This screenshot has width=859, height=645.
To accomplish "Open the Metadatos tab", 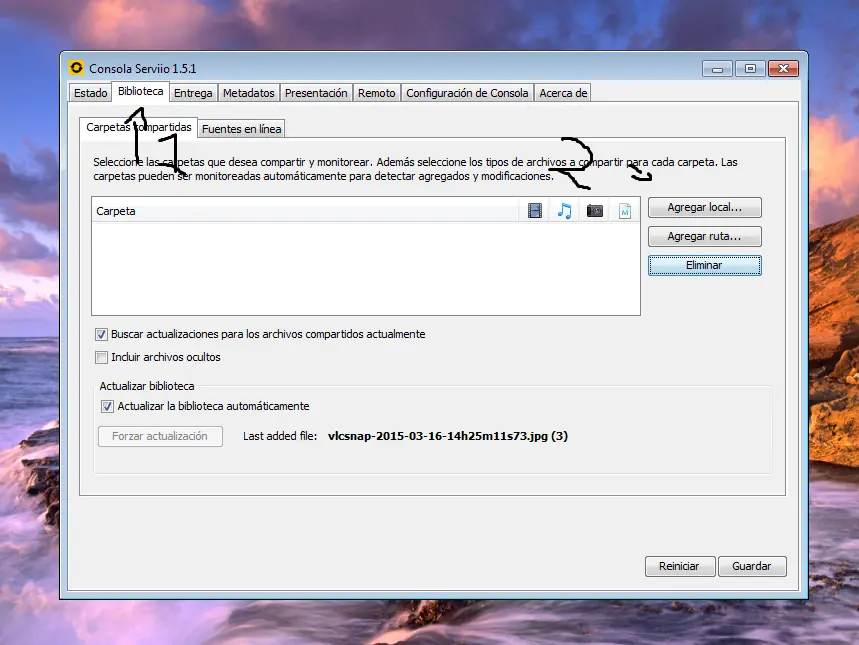I will click(248, 93).
